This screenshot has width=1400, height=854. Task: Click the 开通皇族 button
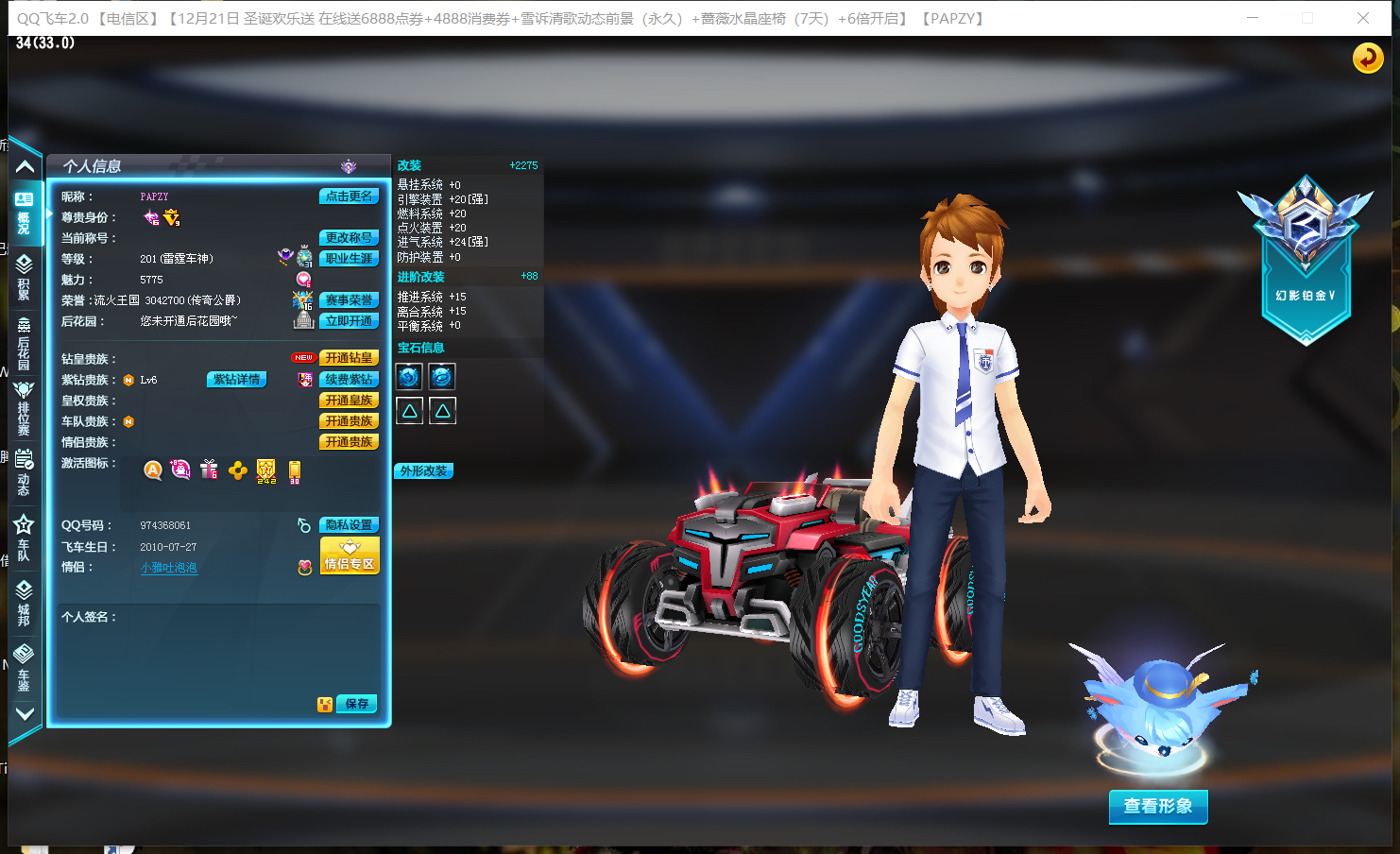[x=349, y=401]
